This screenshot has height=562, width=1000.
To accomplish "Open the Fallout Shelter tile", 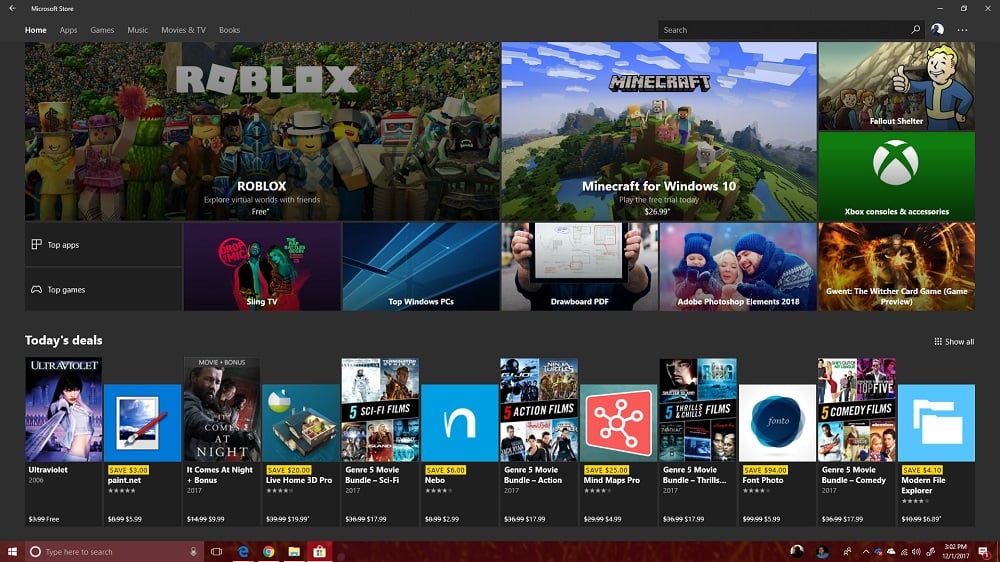I will pos(896,86).
